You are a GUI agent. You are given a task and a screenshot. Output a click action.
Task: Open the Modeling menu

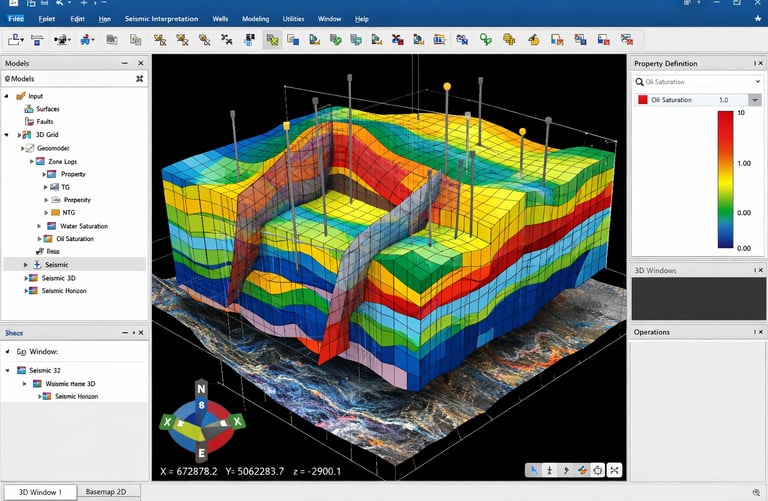pyautogui.click(x=256, y=19)
